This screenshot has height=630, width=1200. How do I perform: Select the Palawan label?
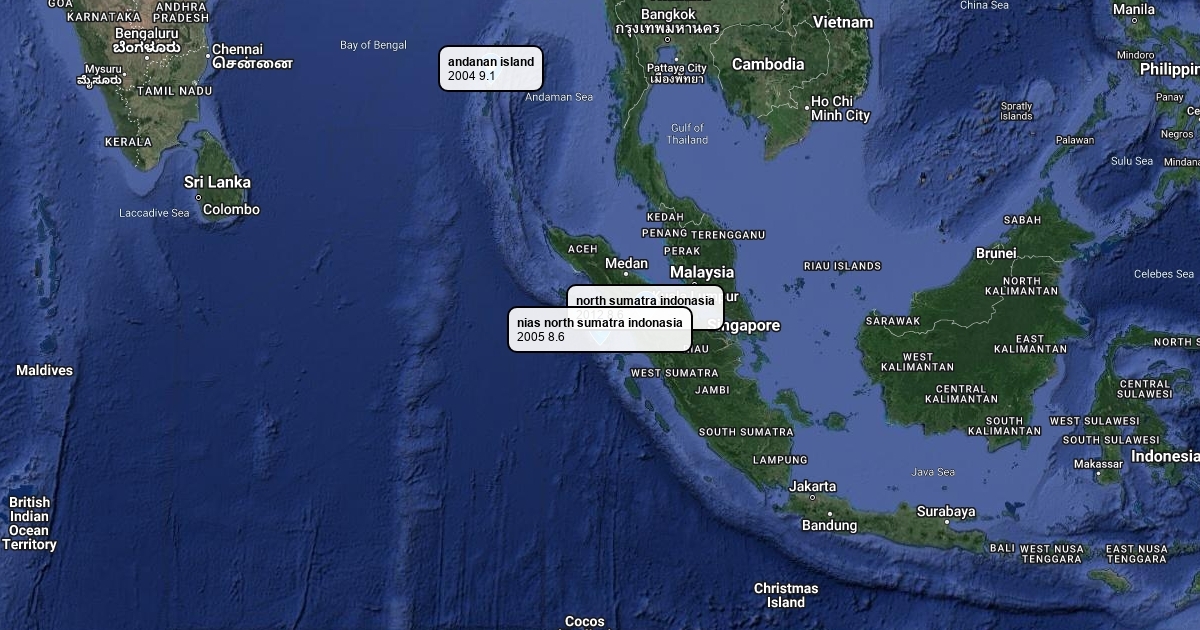1075,140
